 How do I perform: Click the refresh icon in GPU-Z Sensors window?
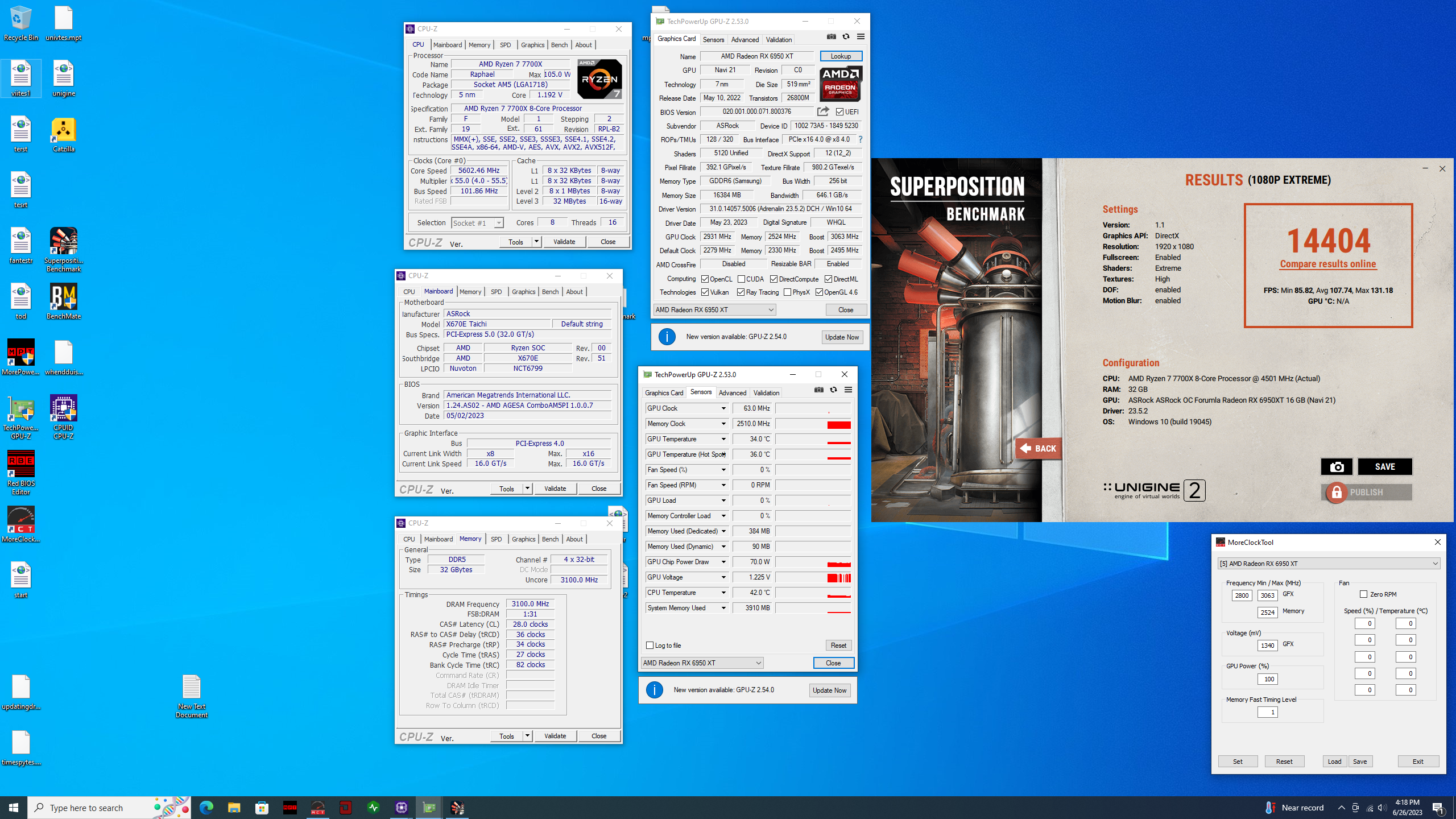(x=833, y=390)
